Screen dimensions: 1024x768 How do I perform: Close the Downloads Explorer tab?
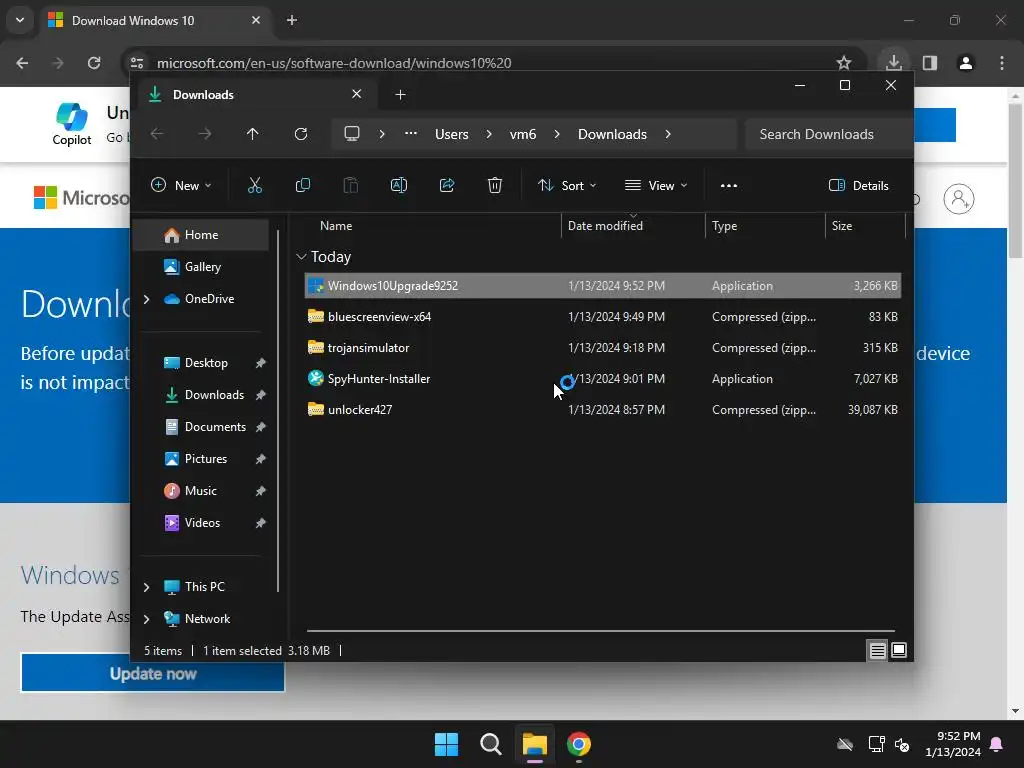point(357,94)
